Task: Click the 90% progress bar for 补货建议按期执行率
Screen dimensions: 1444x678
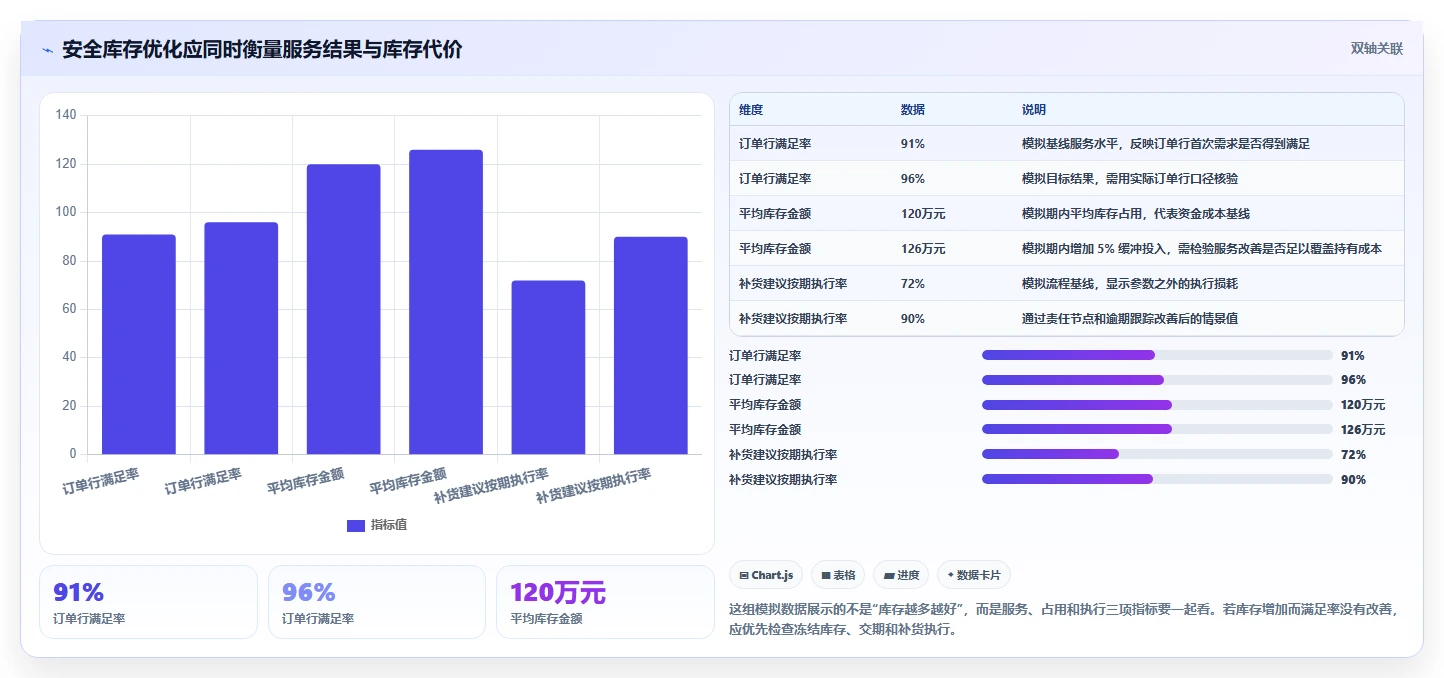Action: click(1157, 479)
